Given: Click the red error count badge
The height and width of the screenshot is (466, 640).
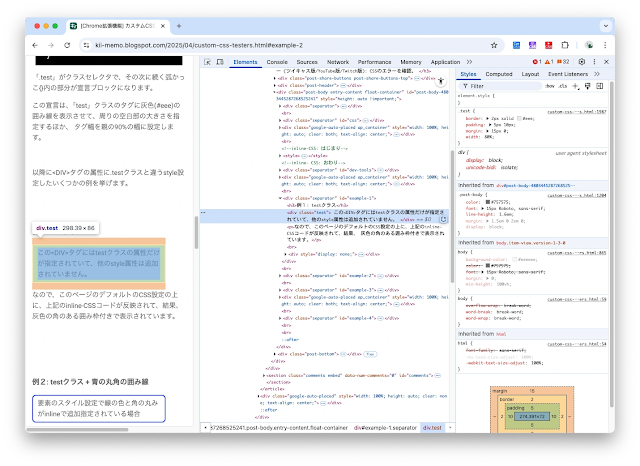Looking at the screenshot, I should (x=537, y=62).
